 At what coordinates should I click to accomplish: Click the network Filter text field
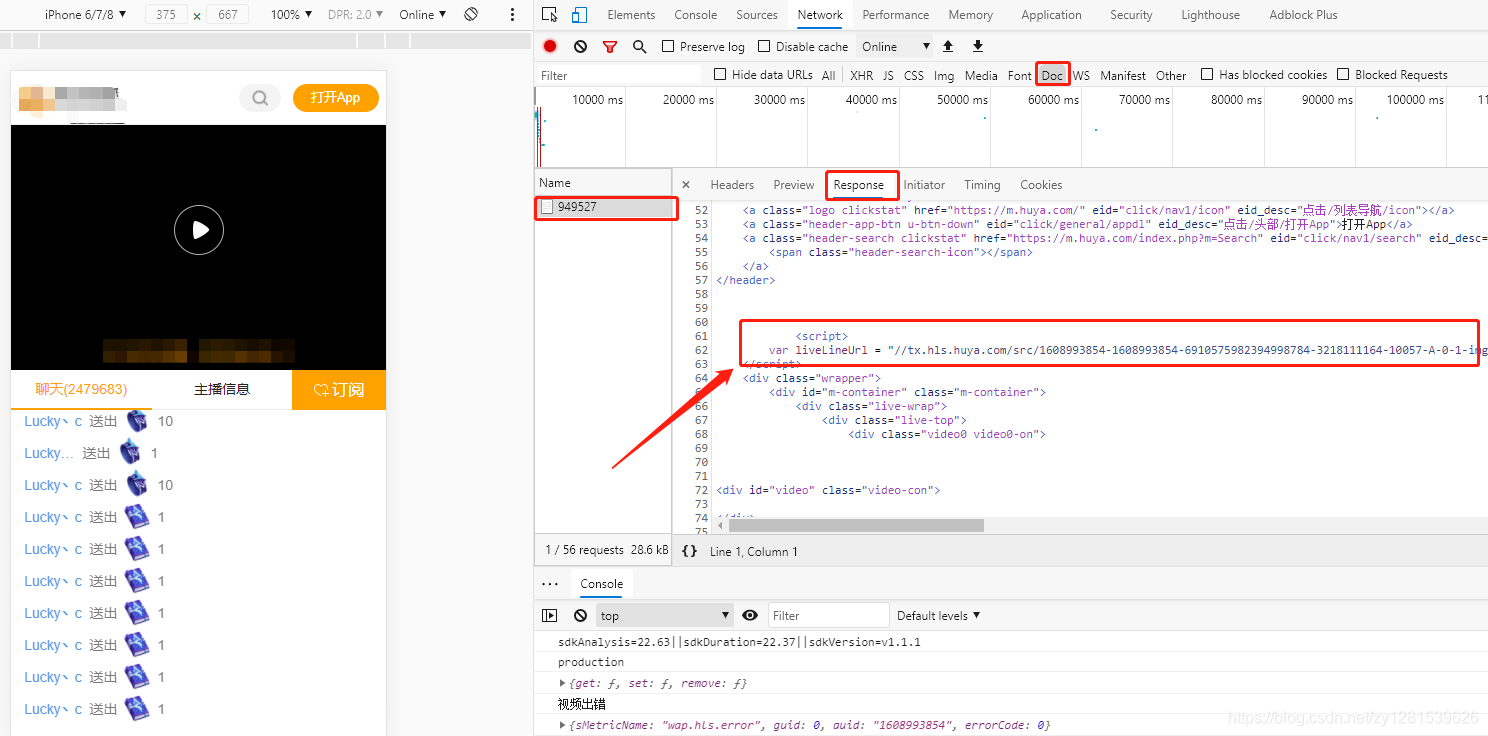[618, 75]
